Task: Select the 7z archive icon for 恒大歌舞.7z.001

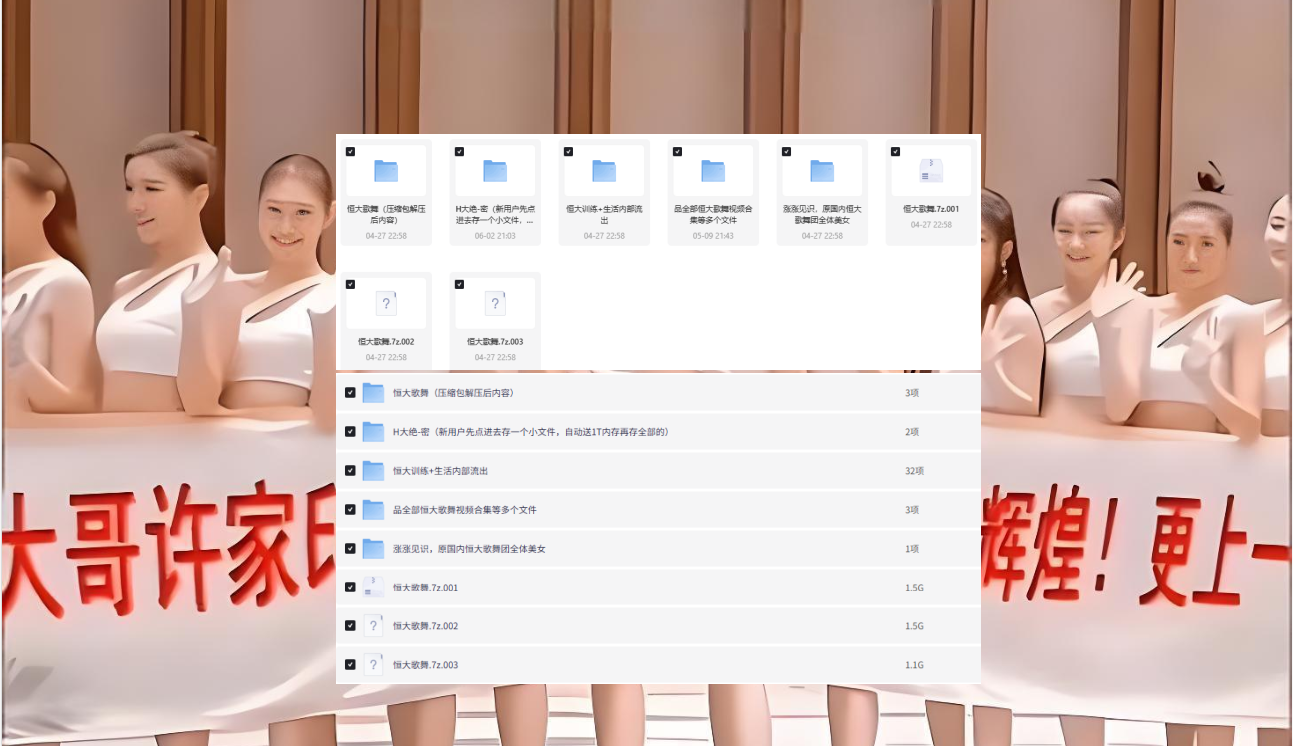Action: [x=930, y=170]
